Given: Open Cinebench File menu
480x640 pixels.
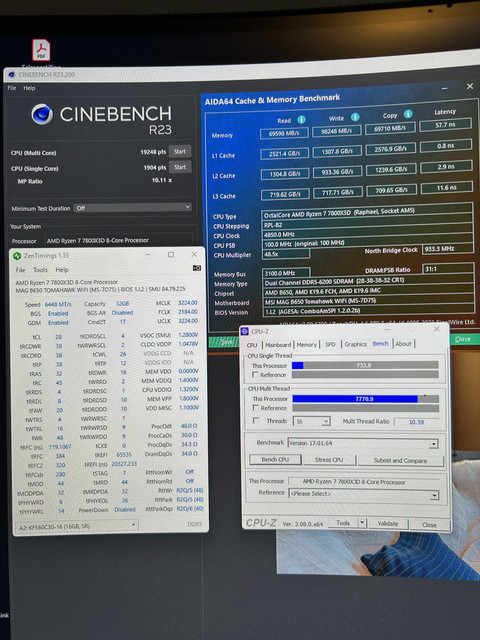Looking at the screenshot, I should (12, 88).
